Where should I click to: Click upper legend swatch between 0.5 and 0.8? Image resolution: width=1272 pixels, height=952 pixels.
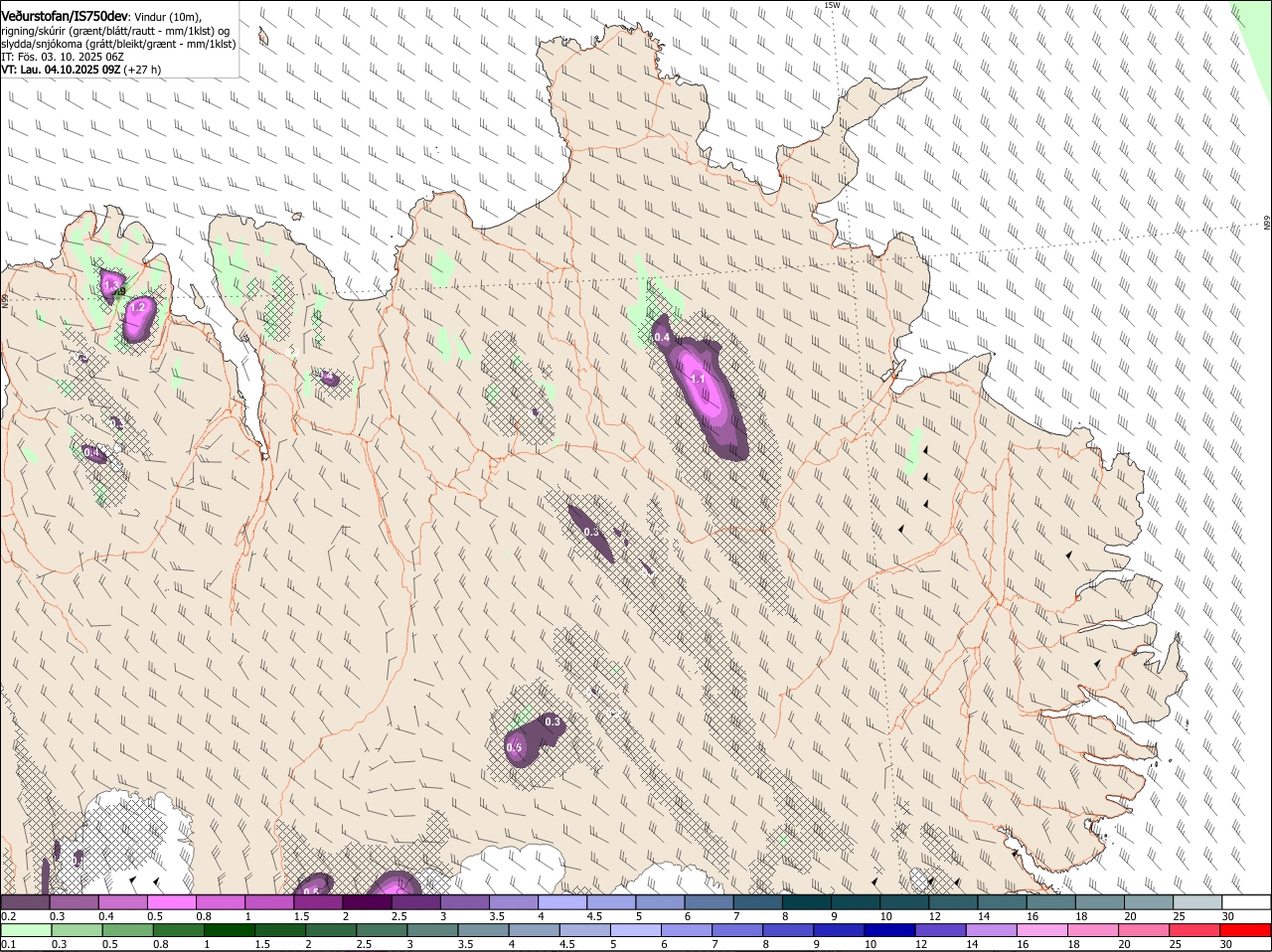pyautogui.click(x=171, y=902)
